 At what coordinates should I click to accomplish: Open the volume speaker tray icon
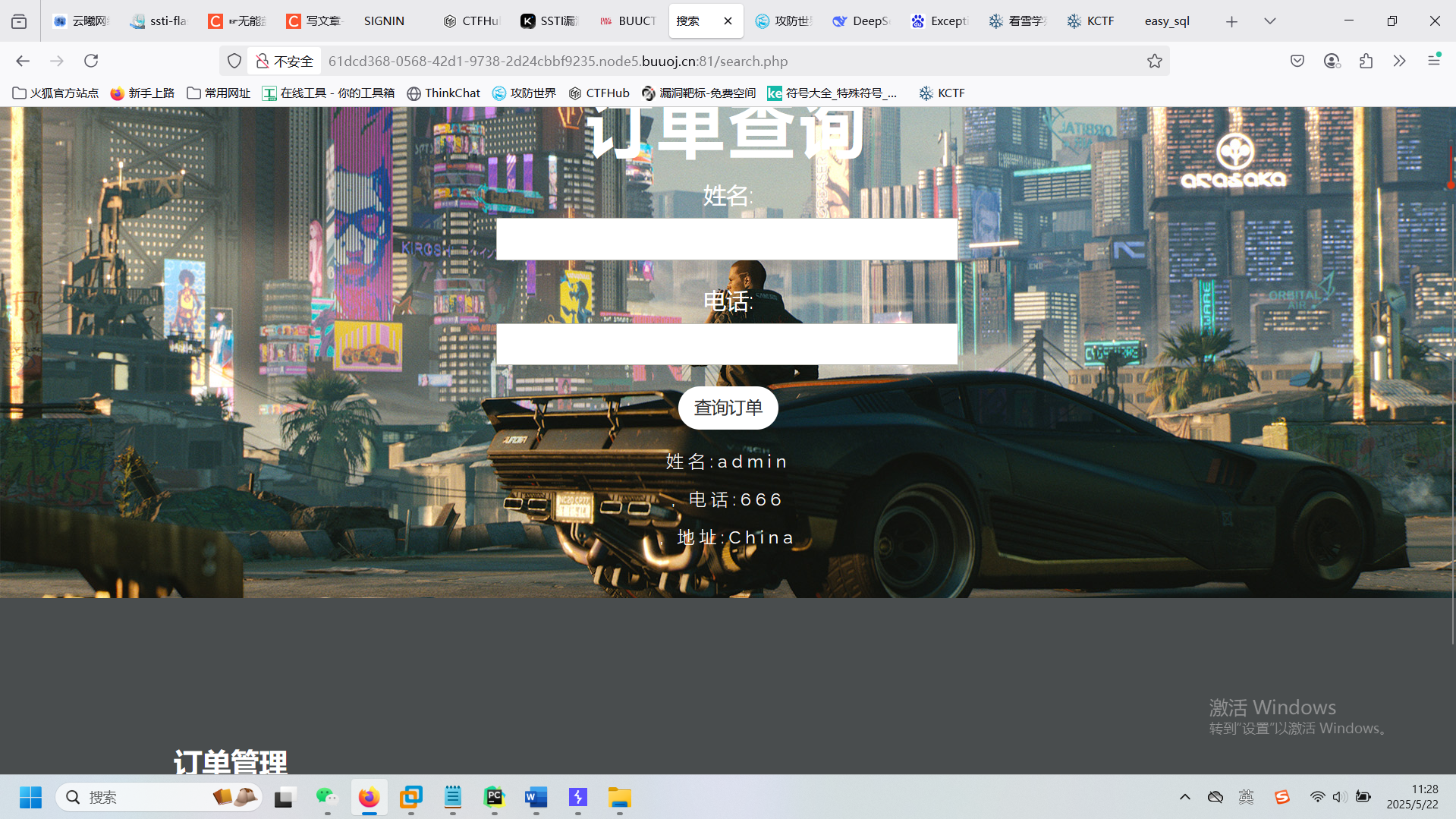pos(1340,797)
